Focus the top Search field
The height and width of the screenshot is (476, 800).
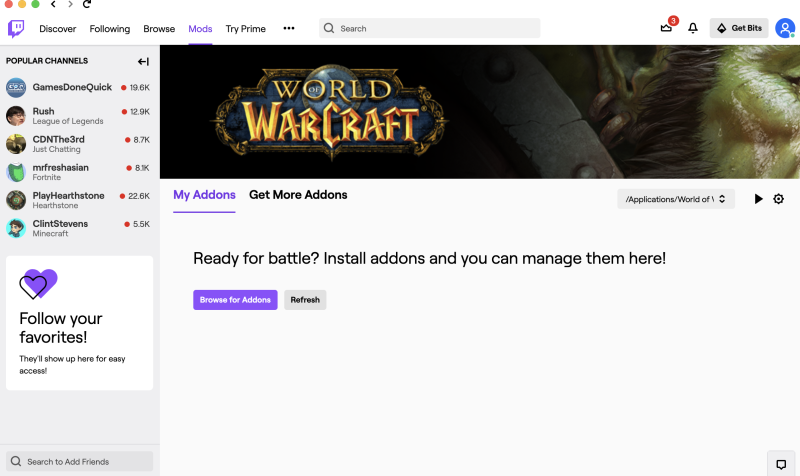(430, 28)
